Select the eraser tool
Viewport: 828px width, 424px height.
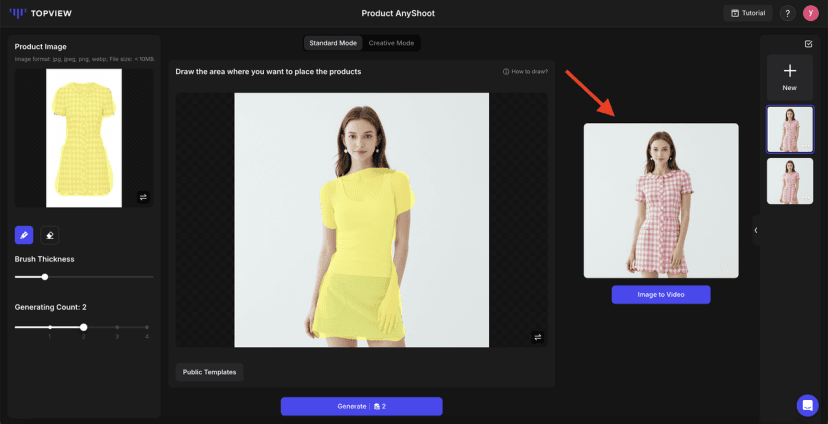pos(49,235)
